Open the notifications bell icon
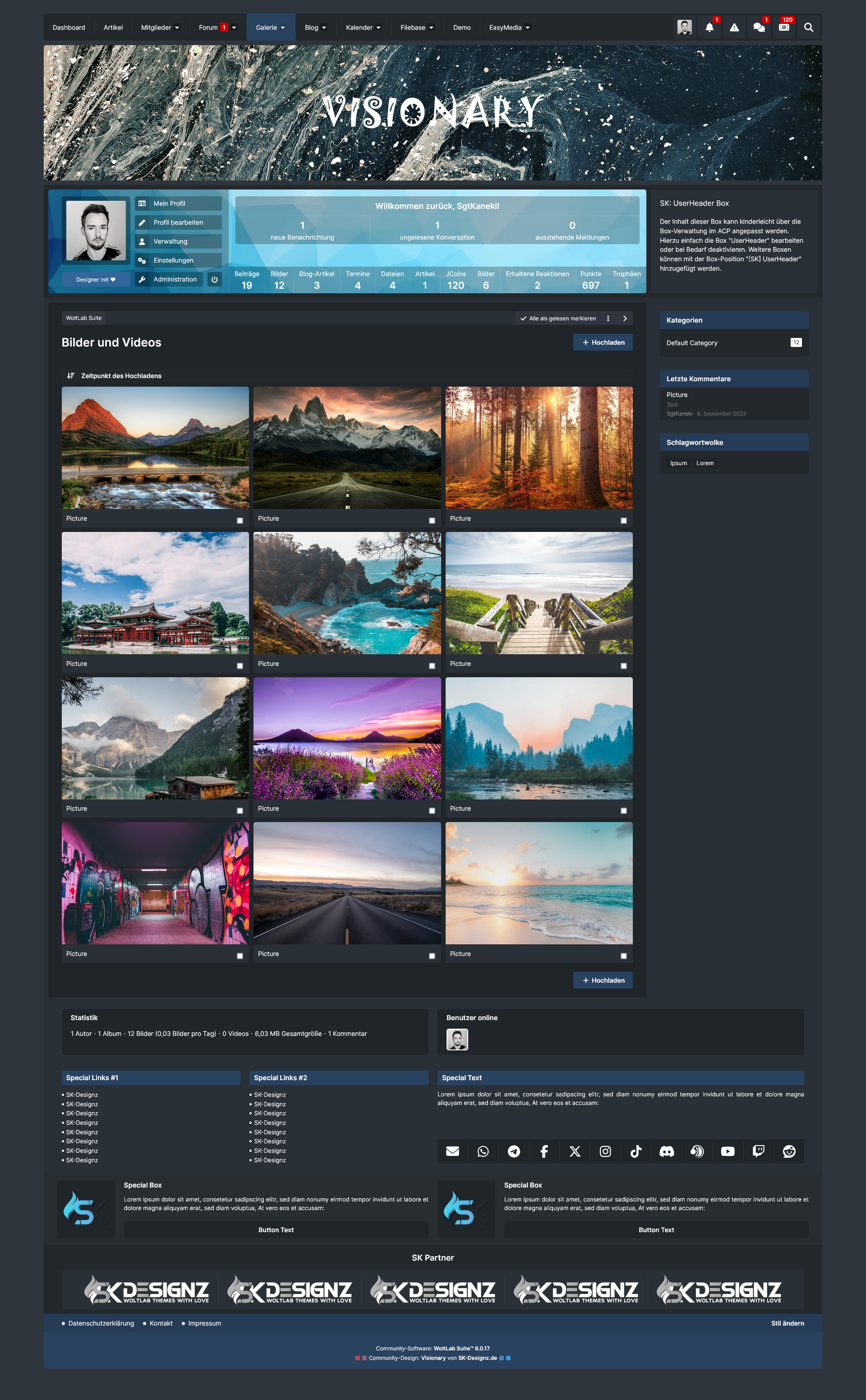This screenshot has height=1400, width=866. (x=709, y=28)
